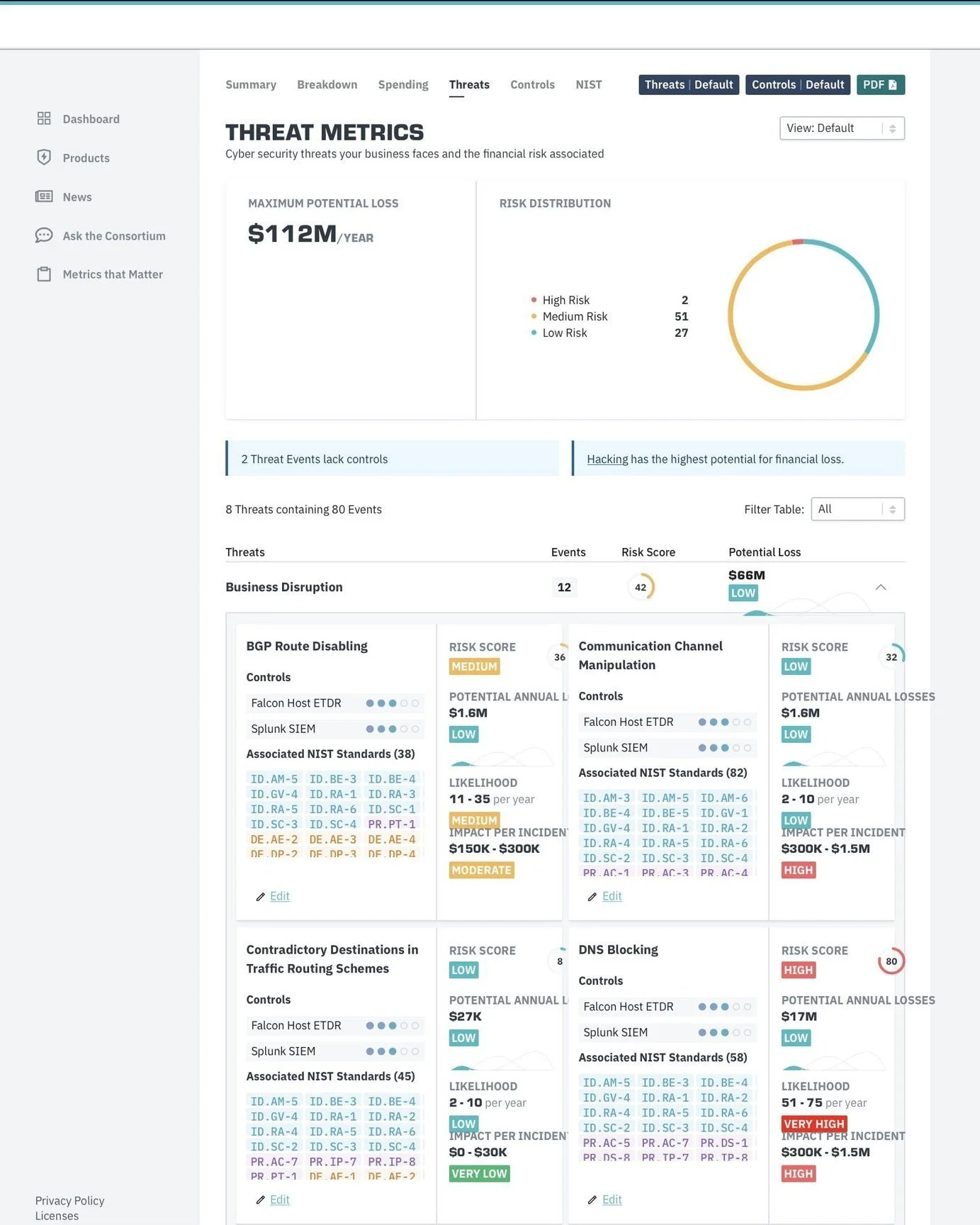Click pencil icon under BGP Route Disabling
The width and height of the screenshot is (980, 1225).
coord(260,897)
